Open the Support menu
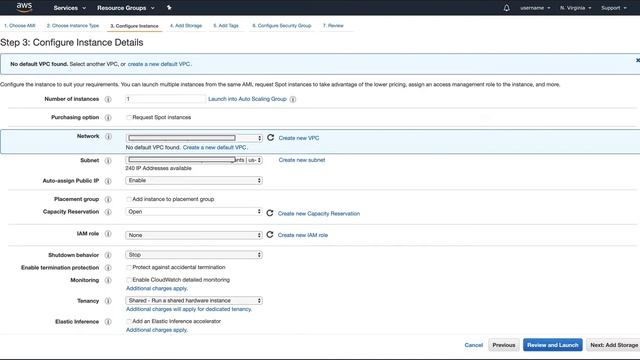This screenshot has height=360, width=640. coord(614,8)
